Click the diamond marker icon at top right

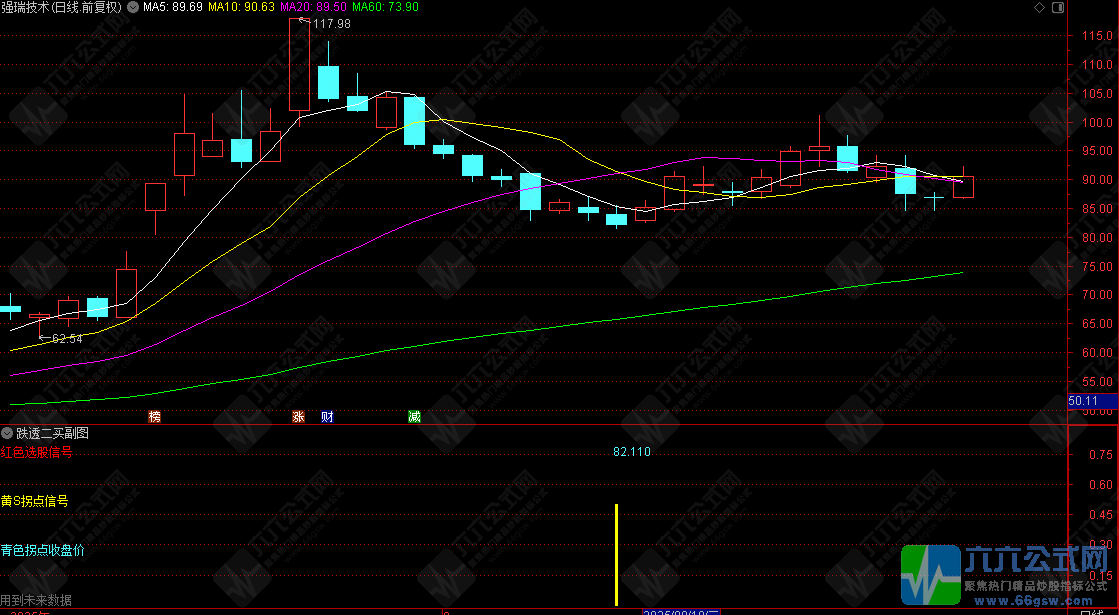click(1039, 7)
